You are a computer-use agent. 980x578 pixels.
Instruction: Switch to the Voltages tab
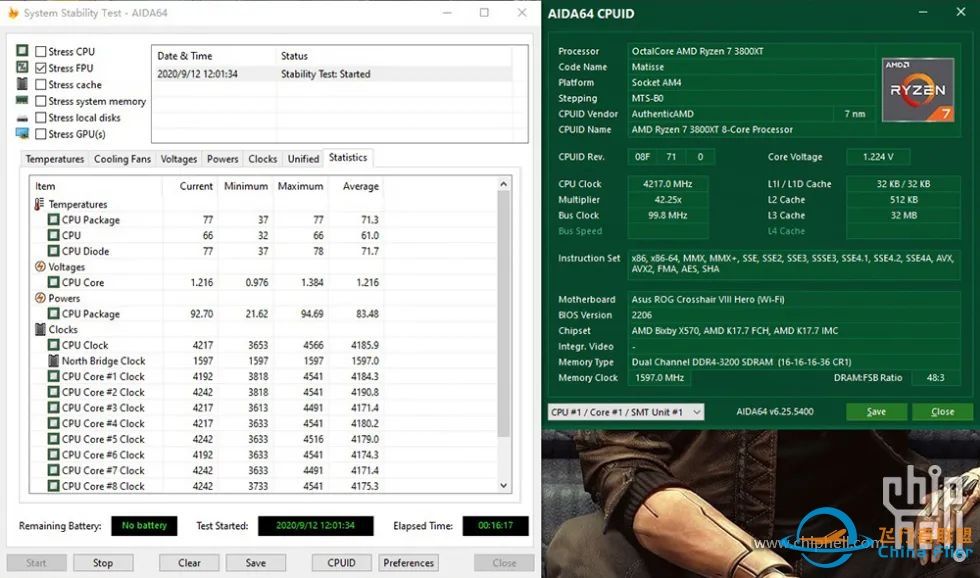coord(179,159)
